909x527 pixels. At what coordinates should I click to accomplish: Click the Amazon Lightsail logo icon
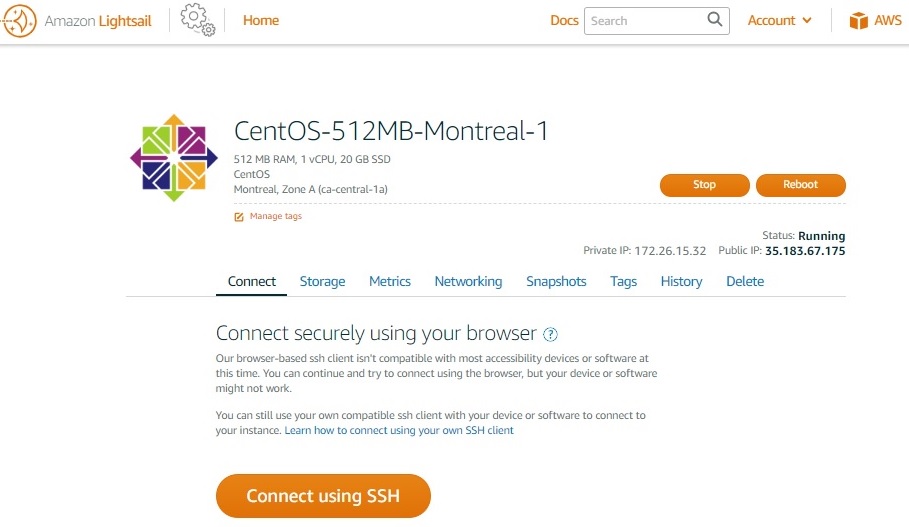[x=19, y=21]
